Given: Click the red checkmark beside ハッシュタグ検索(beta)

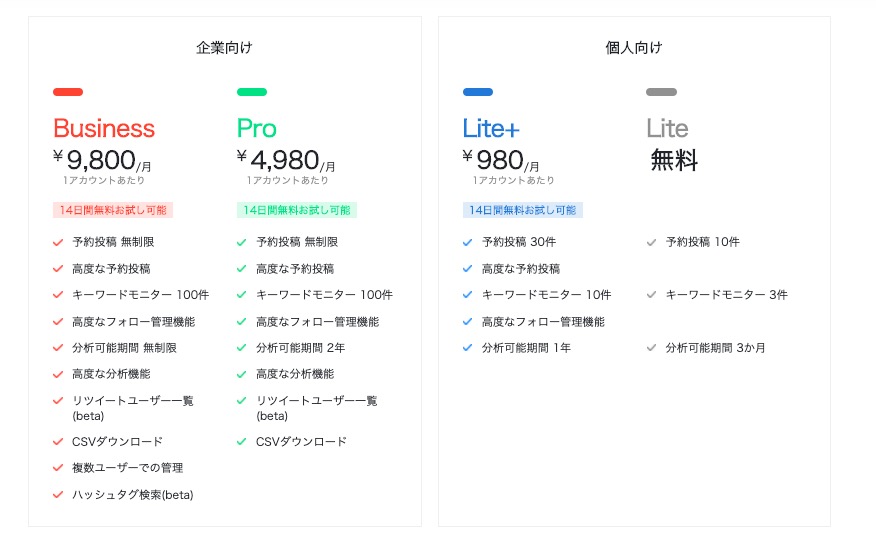Looking at the screenshot, I should 58,495.
